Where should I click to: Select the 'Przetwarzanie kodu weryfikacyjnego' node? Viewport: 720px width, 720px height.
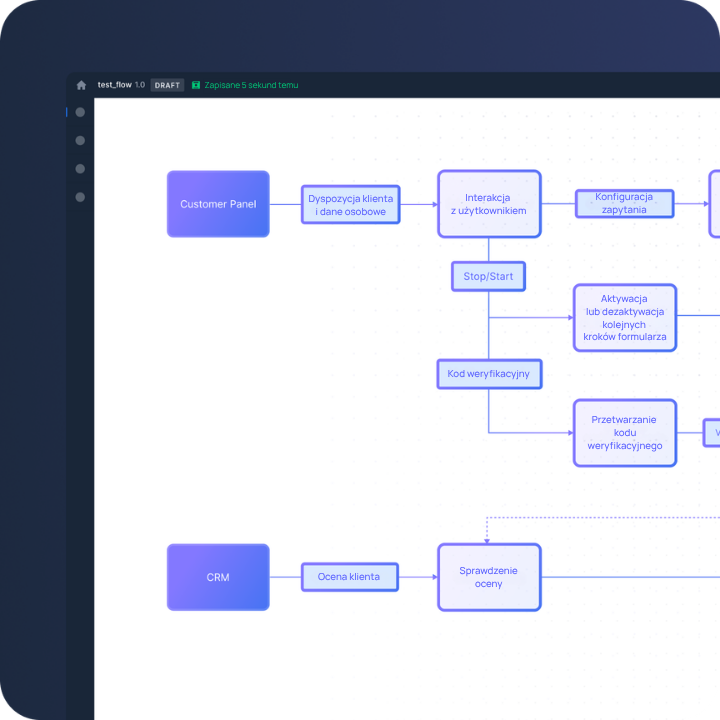pos(625,433)
